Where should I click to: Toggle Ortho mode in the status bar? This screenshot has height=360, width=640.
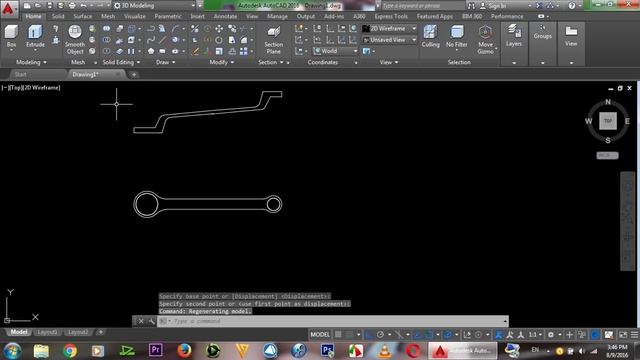click(x=369, y=335)
